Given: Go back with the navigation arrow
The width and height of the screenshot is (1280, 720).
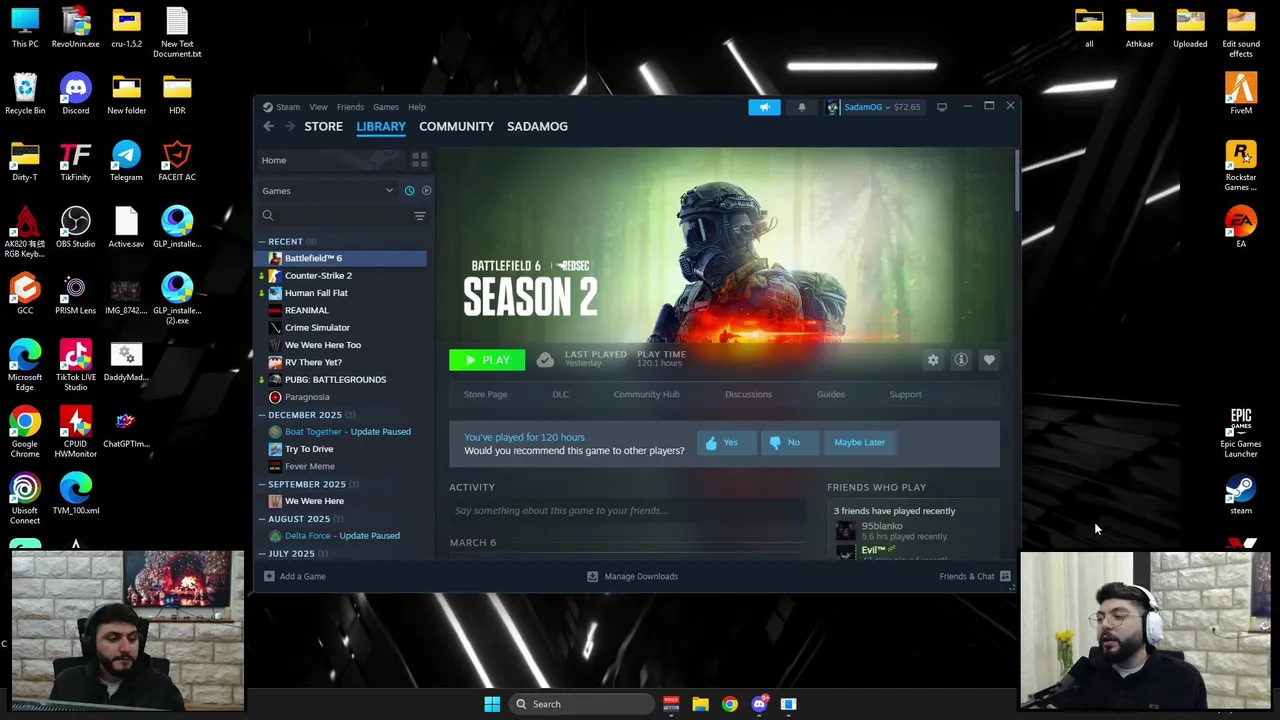Looking at the screenshot, I should click(268, 126).
